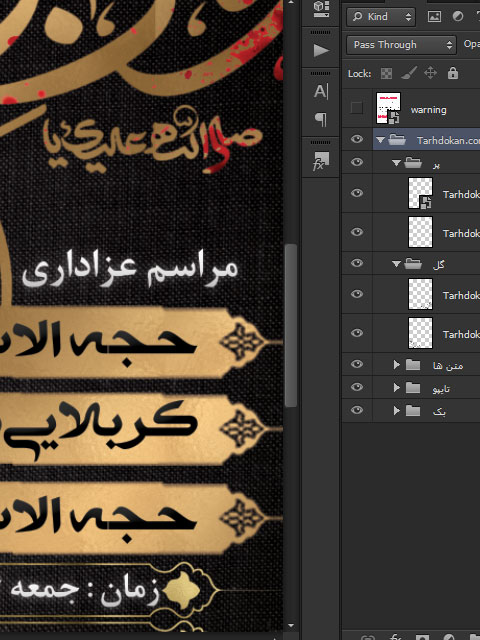Viewport: 480px width, 640px height.
Task: Select the warning layer name
Action: point(428,110)
